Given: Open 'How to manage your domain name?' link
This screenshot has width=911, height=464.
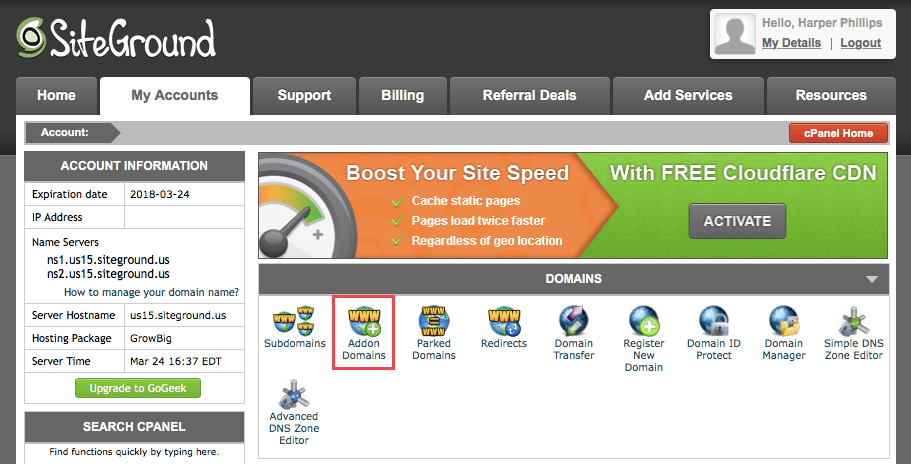Looking at the screenshot, I should click(x=151, y=292).
